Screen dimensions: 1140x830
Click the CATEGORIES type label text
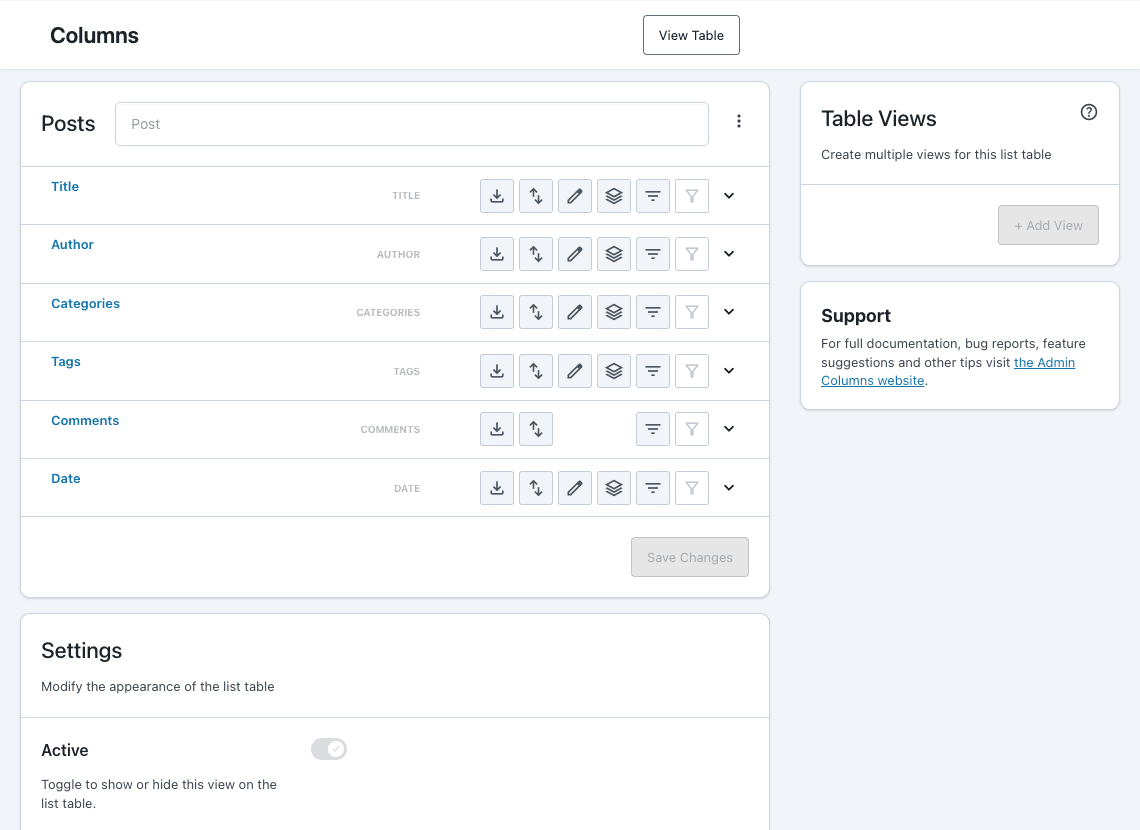point(388,313)
